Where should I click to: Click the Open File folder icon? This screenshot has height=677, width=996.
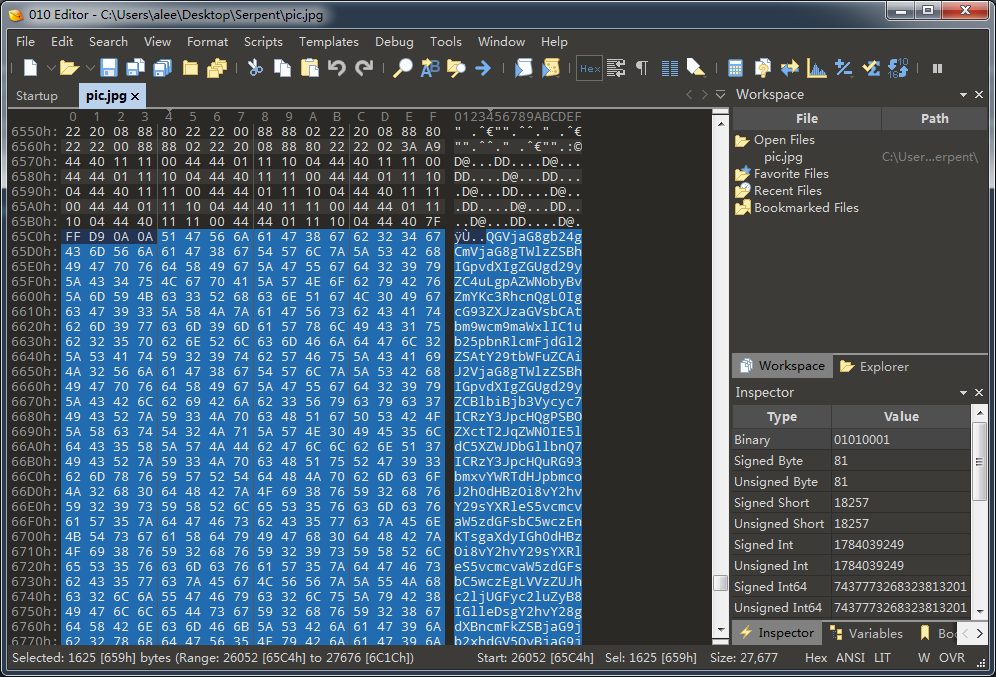click(69, 68)
